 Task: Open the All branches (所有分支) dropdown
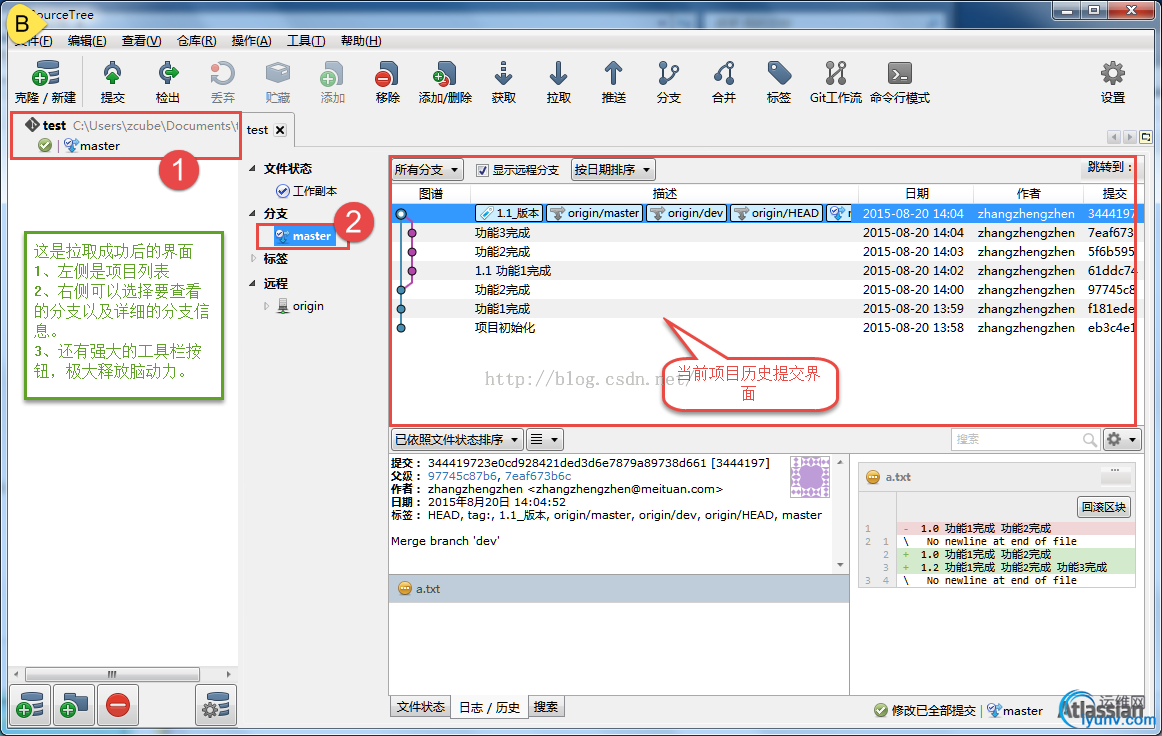click(428, 170)
